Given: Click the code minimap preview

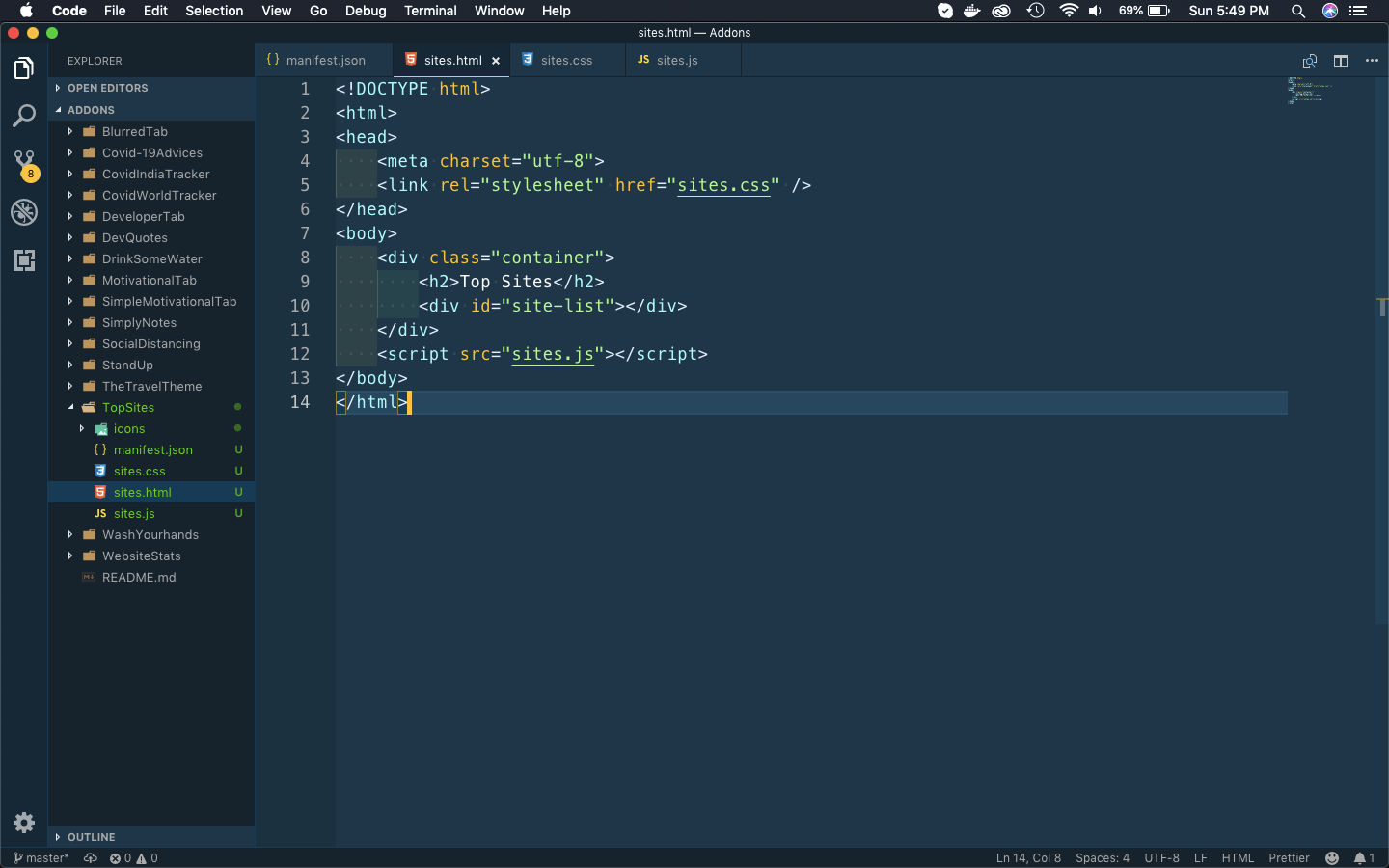Looking at the screenshot, I should point(1310,91).
